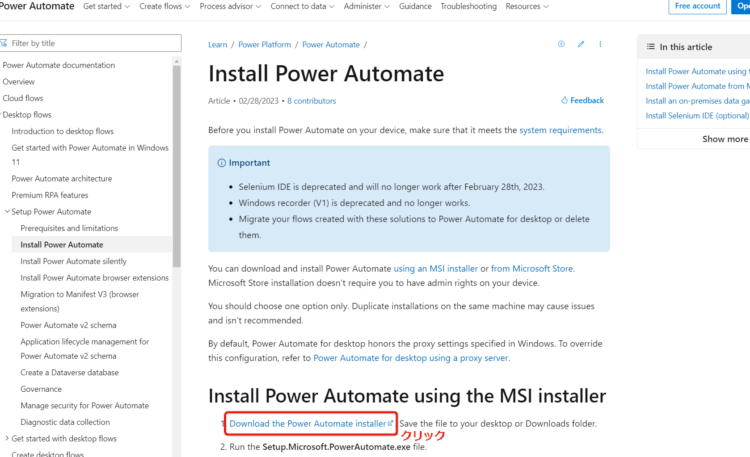Screen dimensions: 750x457
Task: Open the system requirements link
Action: coord(560,130)
